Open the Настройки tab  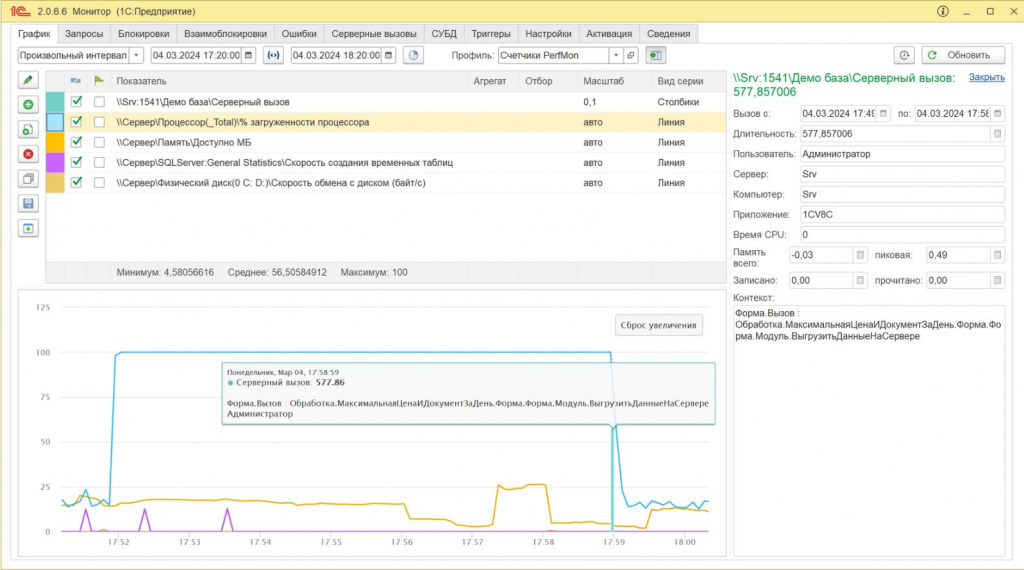548,34
